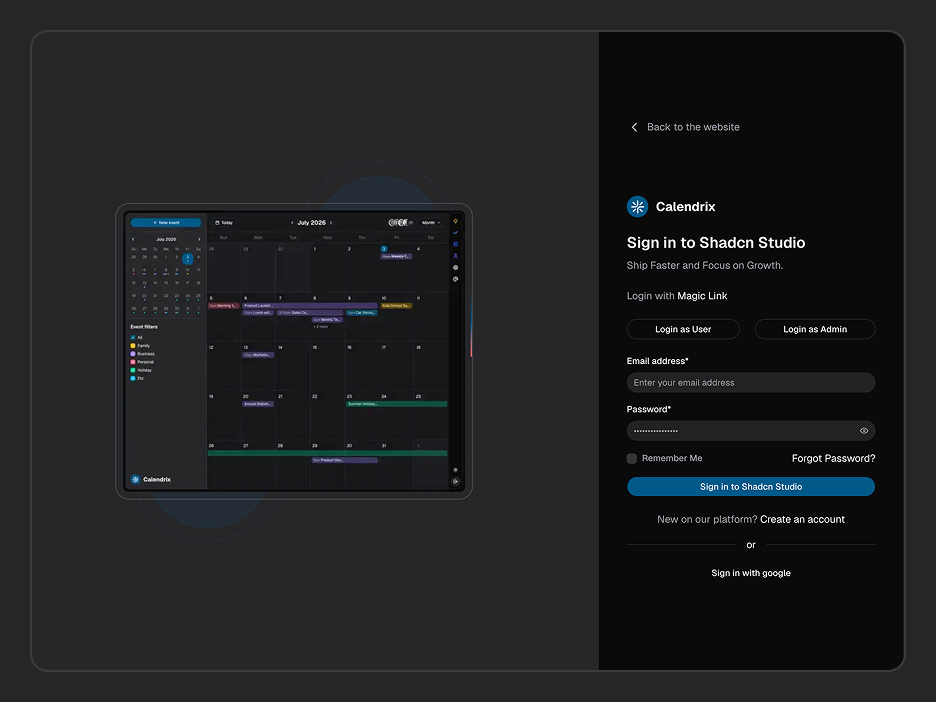Click the Calendrix snowflake logo in the sign-in panel
The width and height of the screenshot is (936, 702).
[638, 207]
